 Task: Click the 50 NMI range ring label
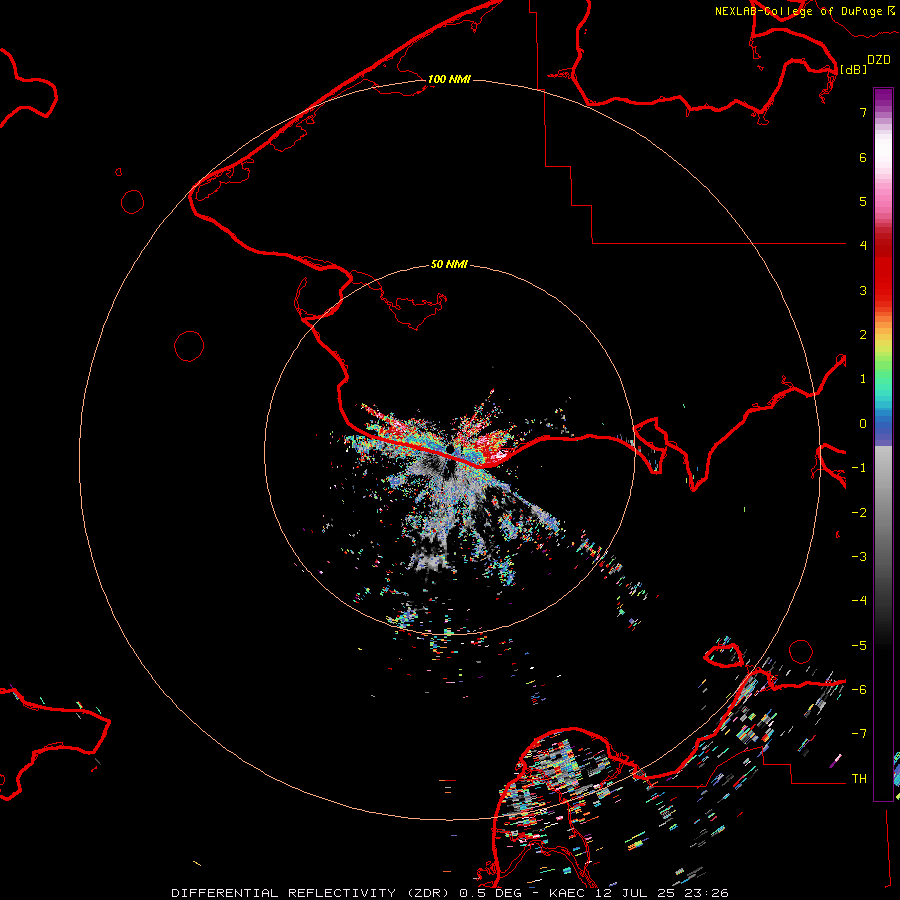click(449, 264)
